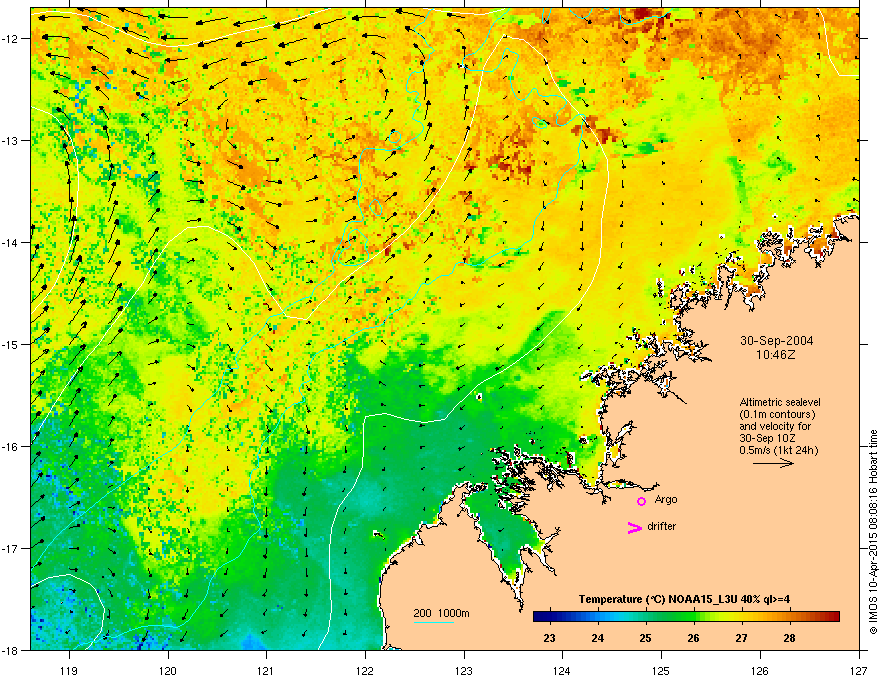880x680 pixels.
Task: Click latitude label -14 on left axis
Action: pos(10,242)
